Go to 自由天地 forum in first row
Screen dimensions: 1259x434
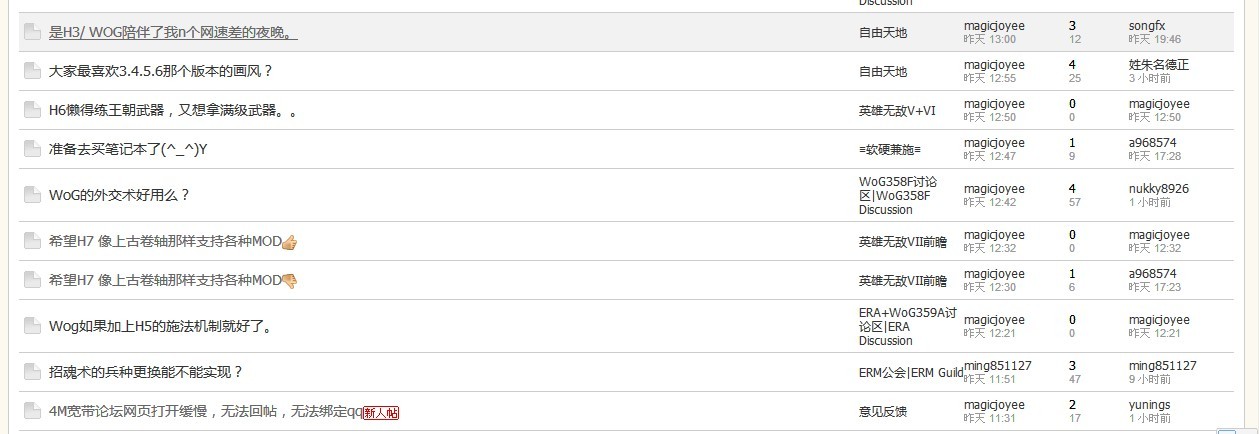(883, 32)
